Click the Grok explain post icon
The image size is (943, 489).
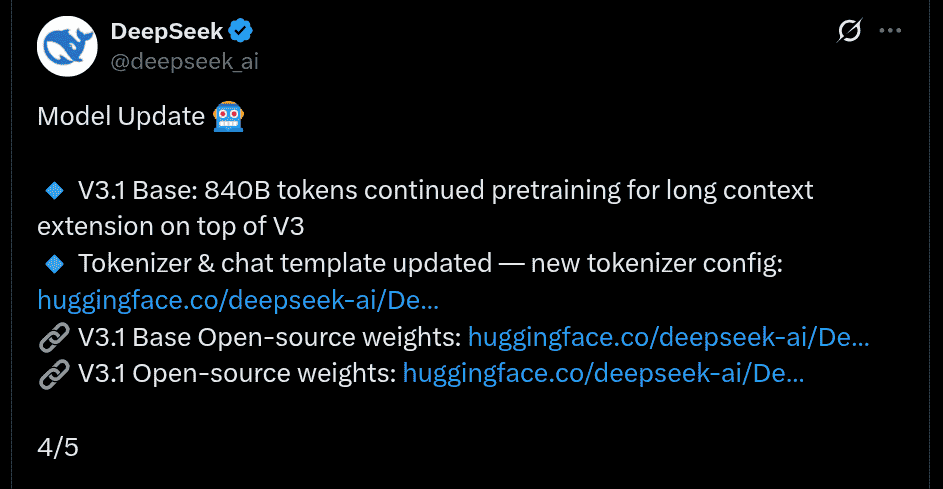pos(848,32)
